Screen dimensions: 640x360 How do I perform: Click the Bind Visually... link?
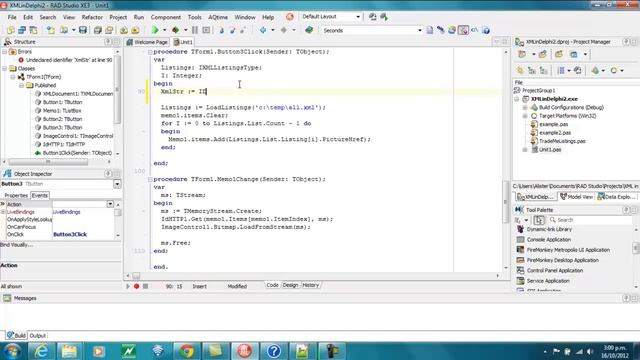pos(17,245)
